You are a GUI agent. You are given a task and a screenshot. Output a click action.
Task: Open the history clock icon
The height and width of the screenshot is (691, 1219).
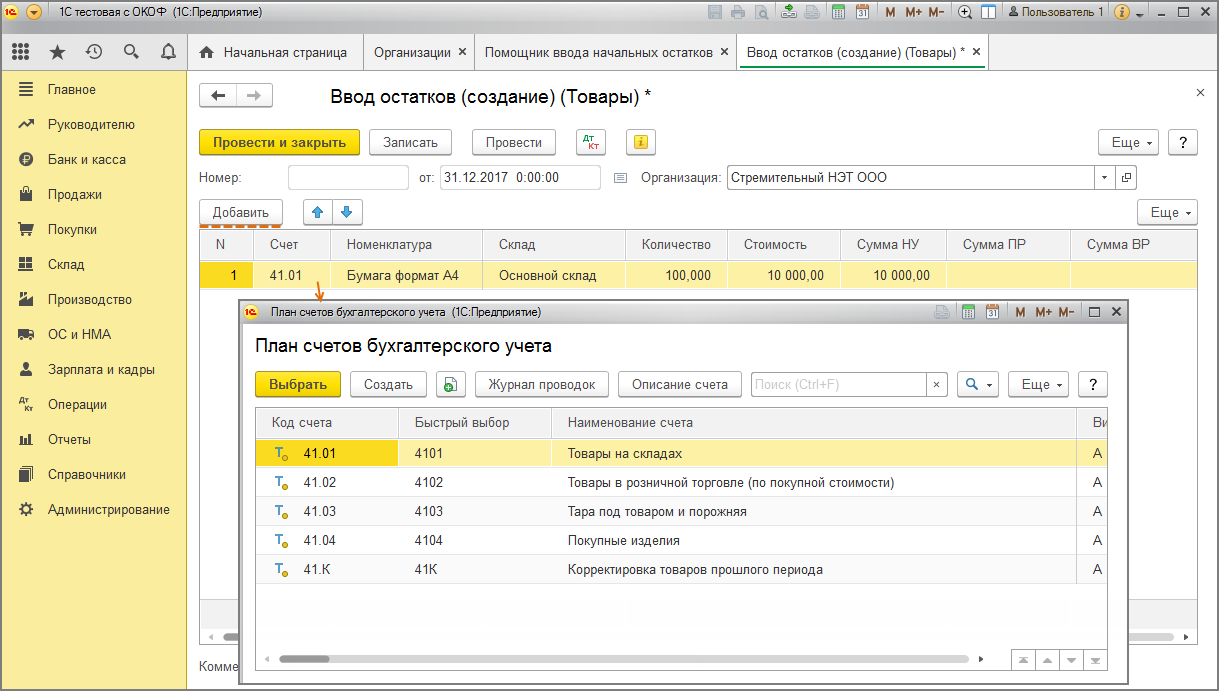(94, 52)
